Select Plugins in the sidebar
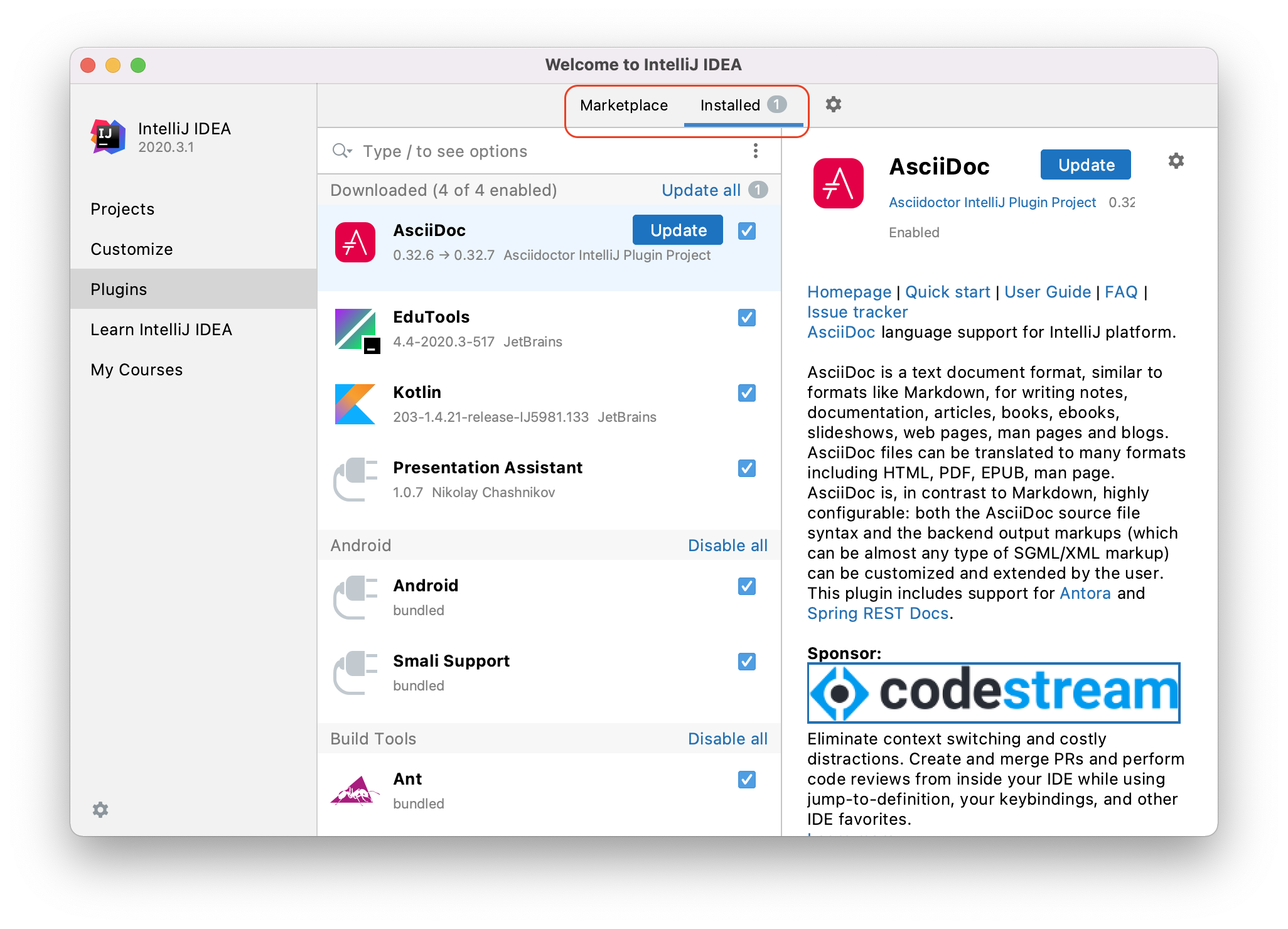The image size is (1288, 929). pos(193,289)
